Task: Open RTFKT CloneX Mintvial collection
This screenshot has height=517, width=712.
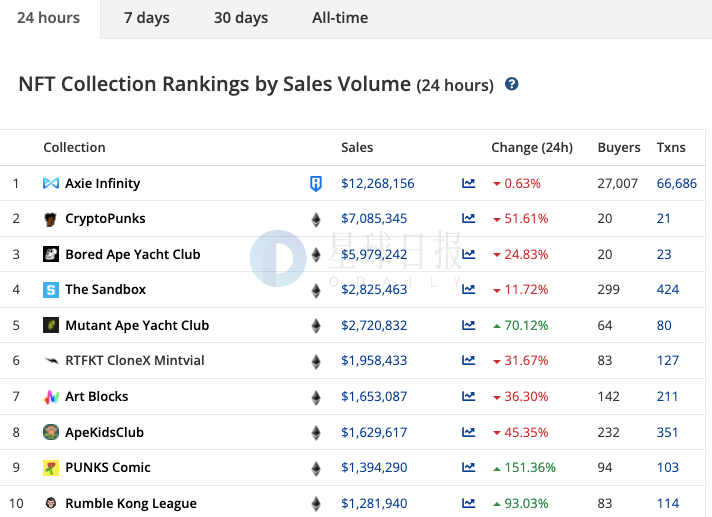Action: coord(135,360)
